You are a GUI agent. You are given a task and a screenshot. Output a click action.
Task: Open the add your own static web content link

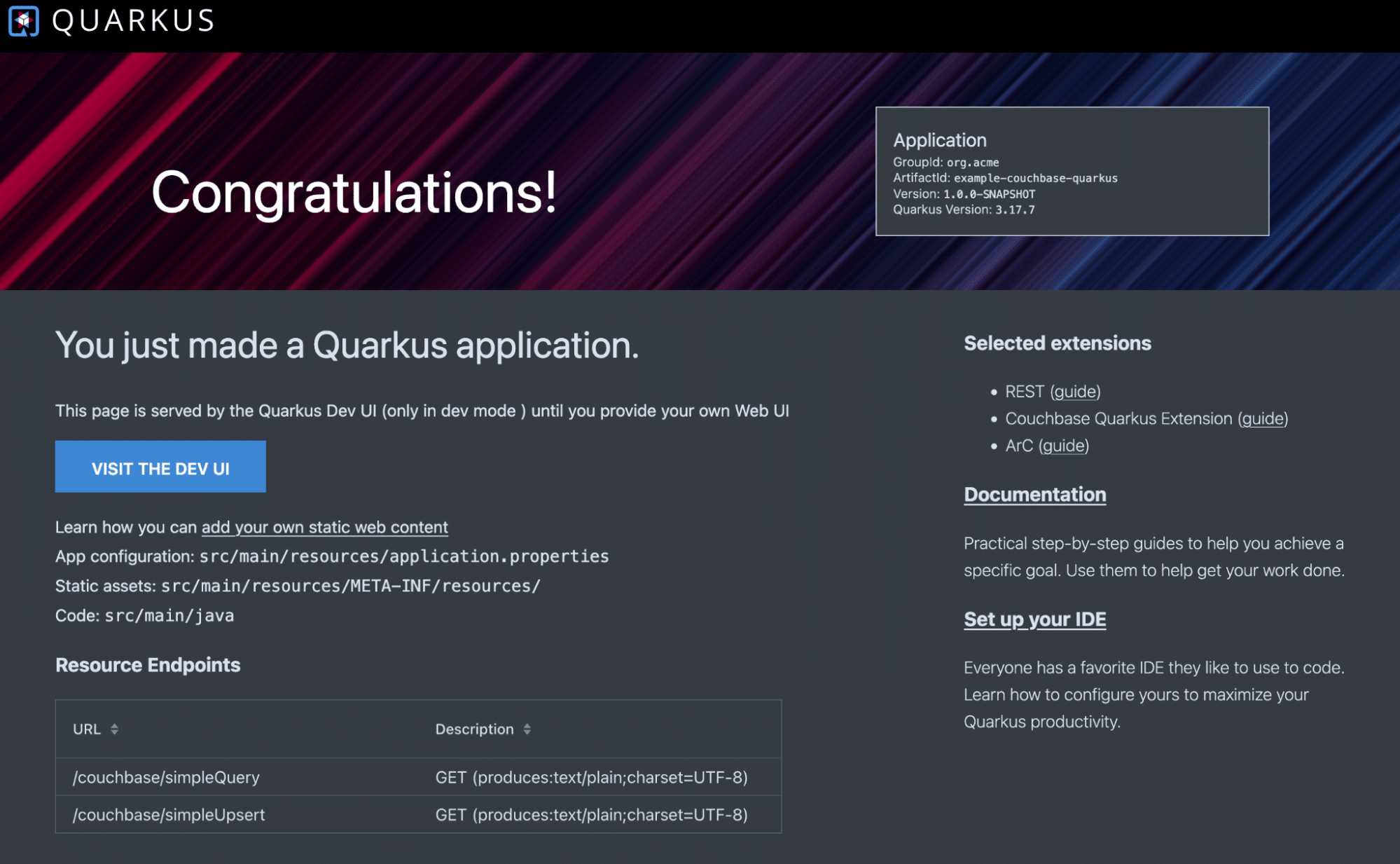click(324, 527)
